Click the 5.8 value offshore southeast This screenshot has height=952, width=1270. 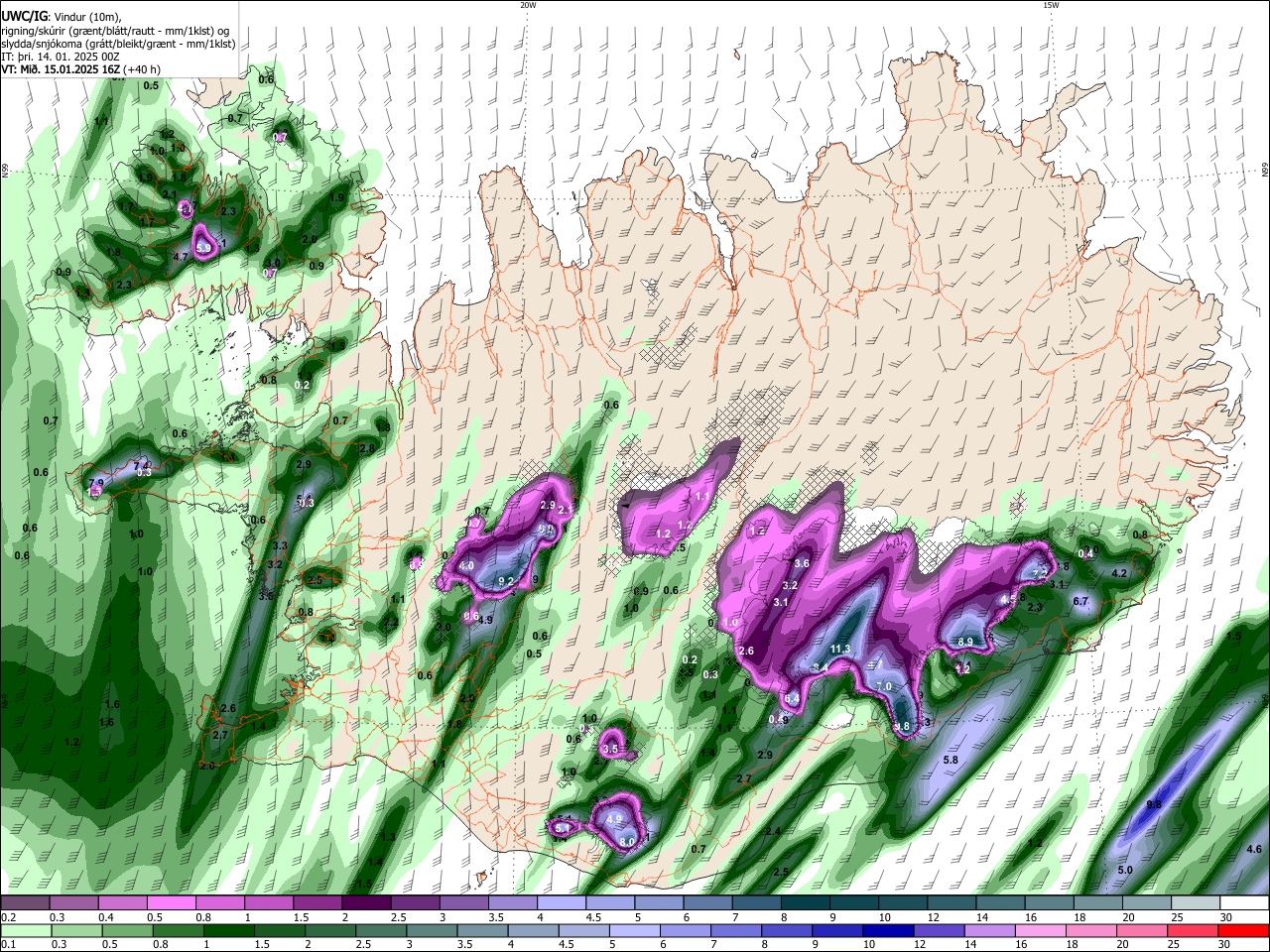click(951, 760)
